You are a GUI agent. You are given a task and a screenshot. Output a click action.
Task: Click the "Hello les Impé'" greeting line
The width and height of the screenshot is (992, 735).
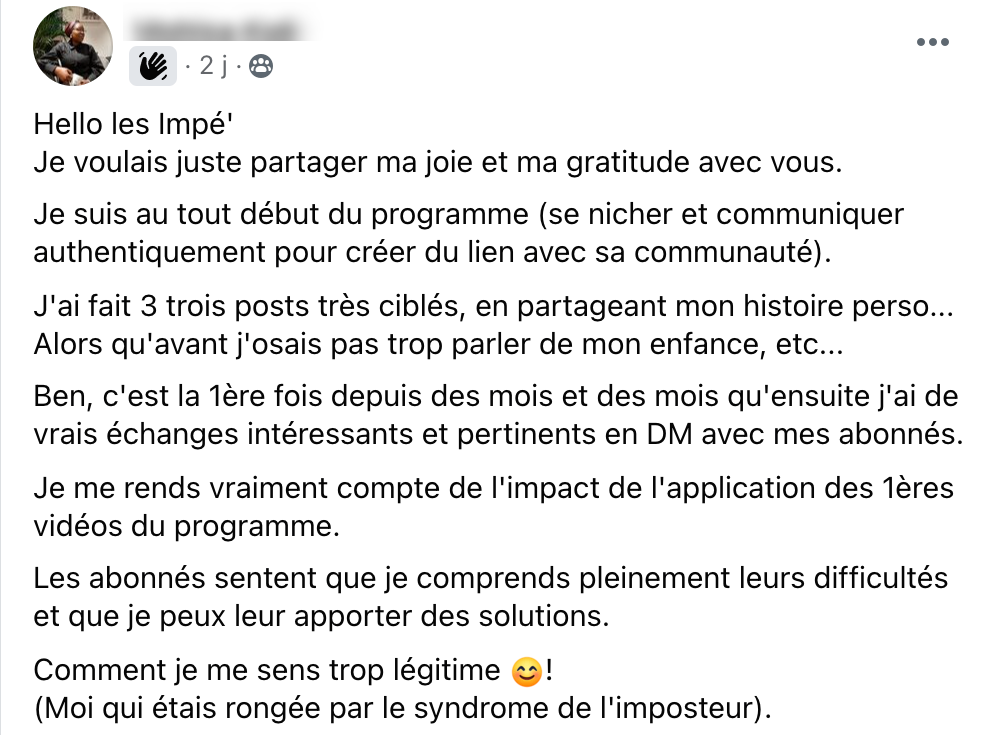[133, 124]
